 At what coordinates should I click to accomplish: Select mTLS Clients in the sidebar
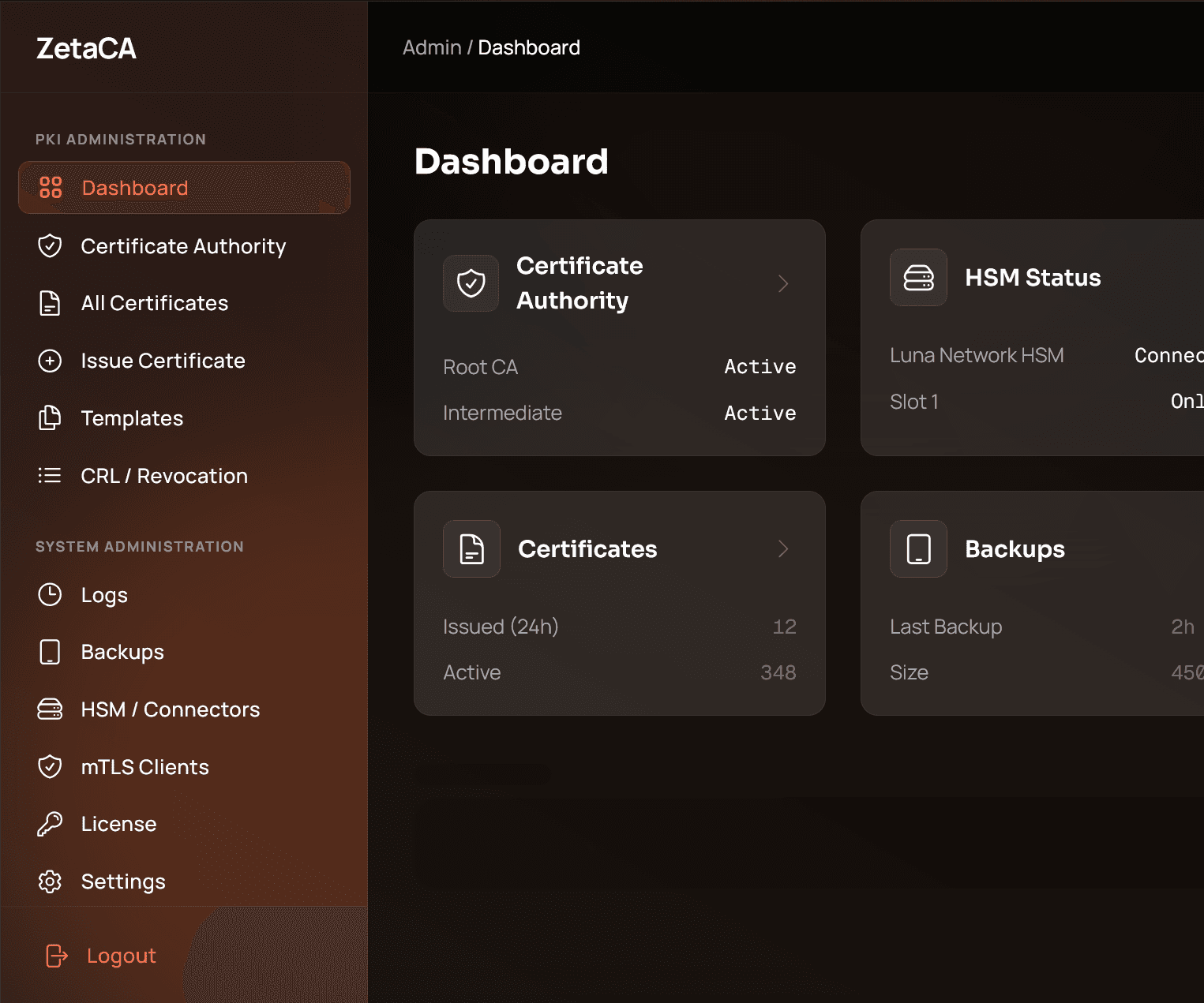click(144, 766)
